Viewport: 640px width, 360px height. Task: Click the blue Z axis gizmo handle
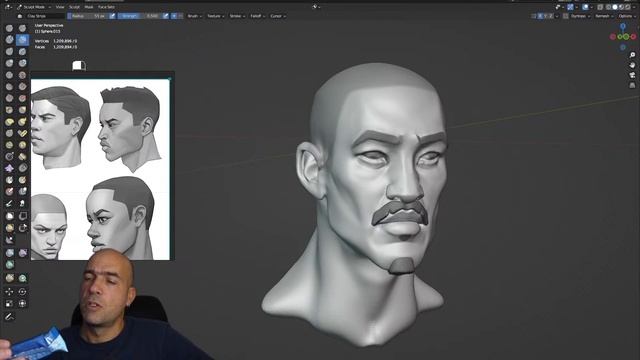point(623,27)
